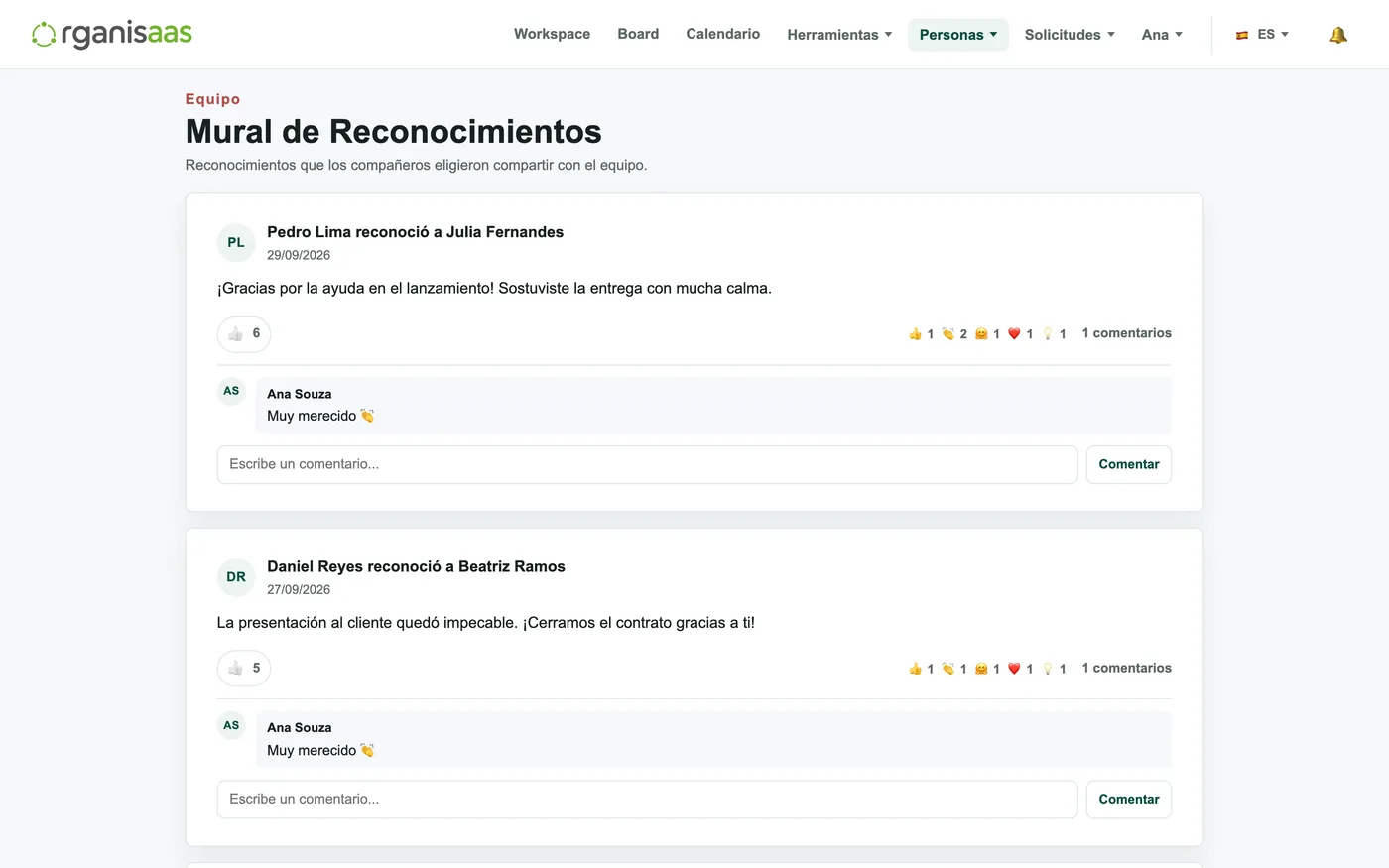This screenshot has height=868, width=1389.
Task: Show the 1 comentarios on Pedro Lima's post
Action: [x=1126, y=333]
